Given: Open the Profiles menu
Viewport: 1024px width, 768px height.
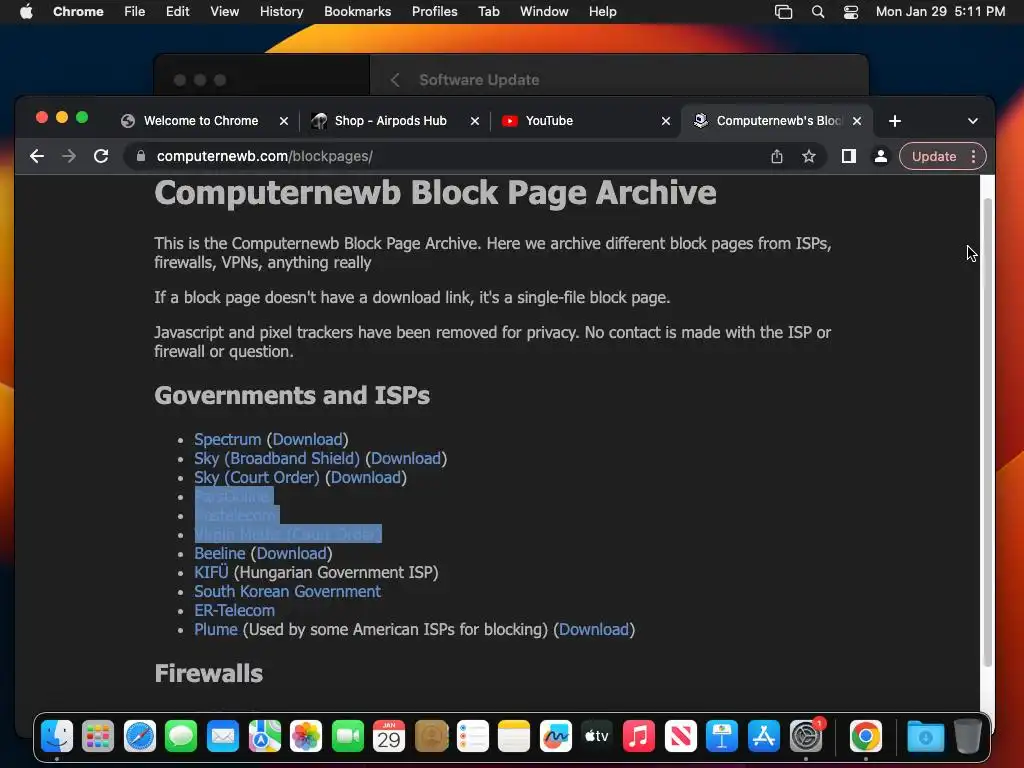Looking at the screenshot, I should tap(434, 12).
